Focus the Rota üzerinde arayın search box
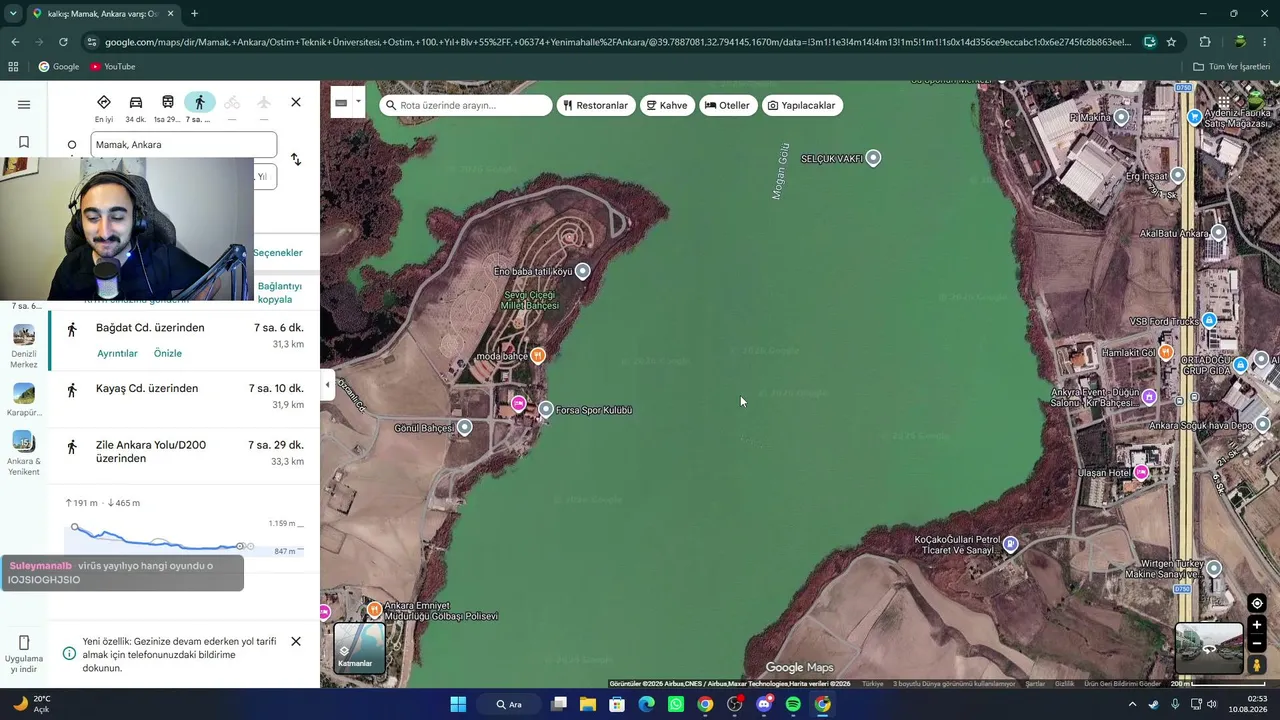Viewport: 1280px width, 720px height. pos(466,105)
